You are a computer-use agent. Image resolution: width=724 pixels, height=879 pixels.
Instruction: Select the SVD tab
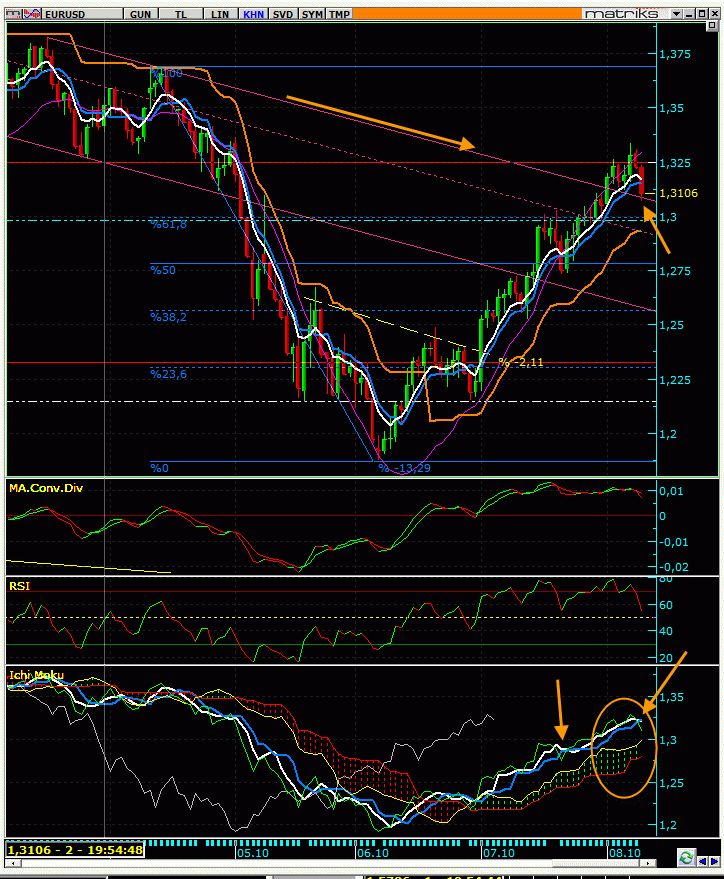pyautogui.click(x=284, y=15)
